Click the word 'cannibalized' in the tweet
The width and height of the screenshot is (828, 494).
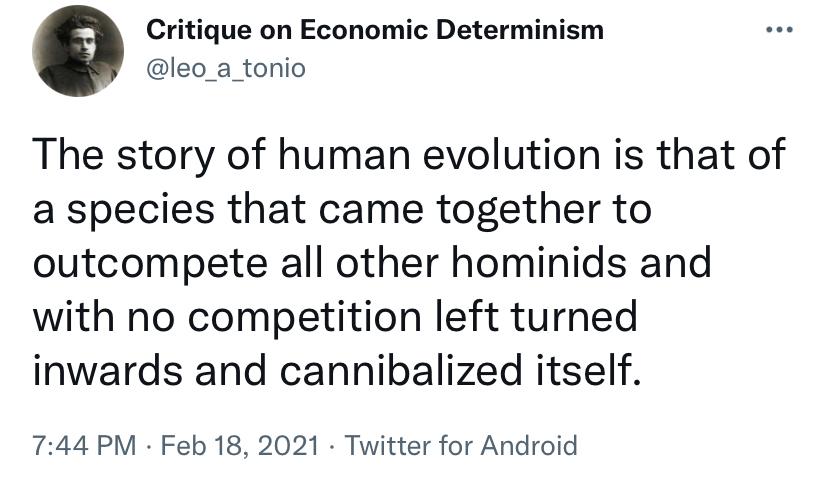pyautogui.click(x=401, y=370)
